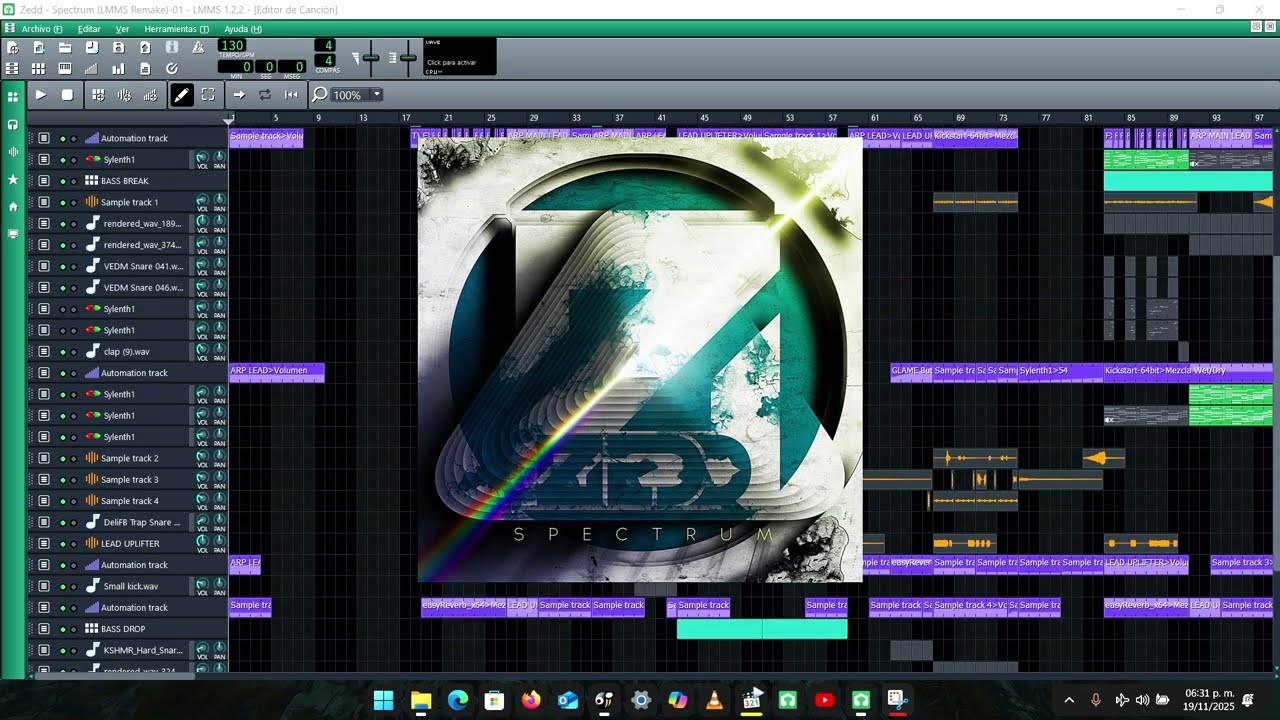Add a sample track
The width and height of the screenshot is (1280, 720).
point(124,95)
